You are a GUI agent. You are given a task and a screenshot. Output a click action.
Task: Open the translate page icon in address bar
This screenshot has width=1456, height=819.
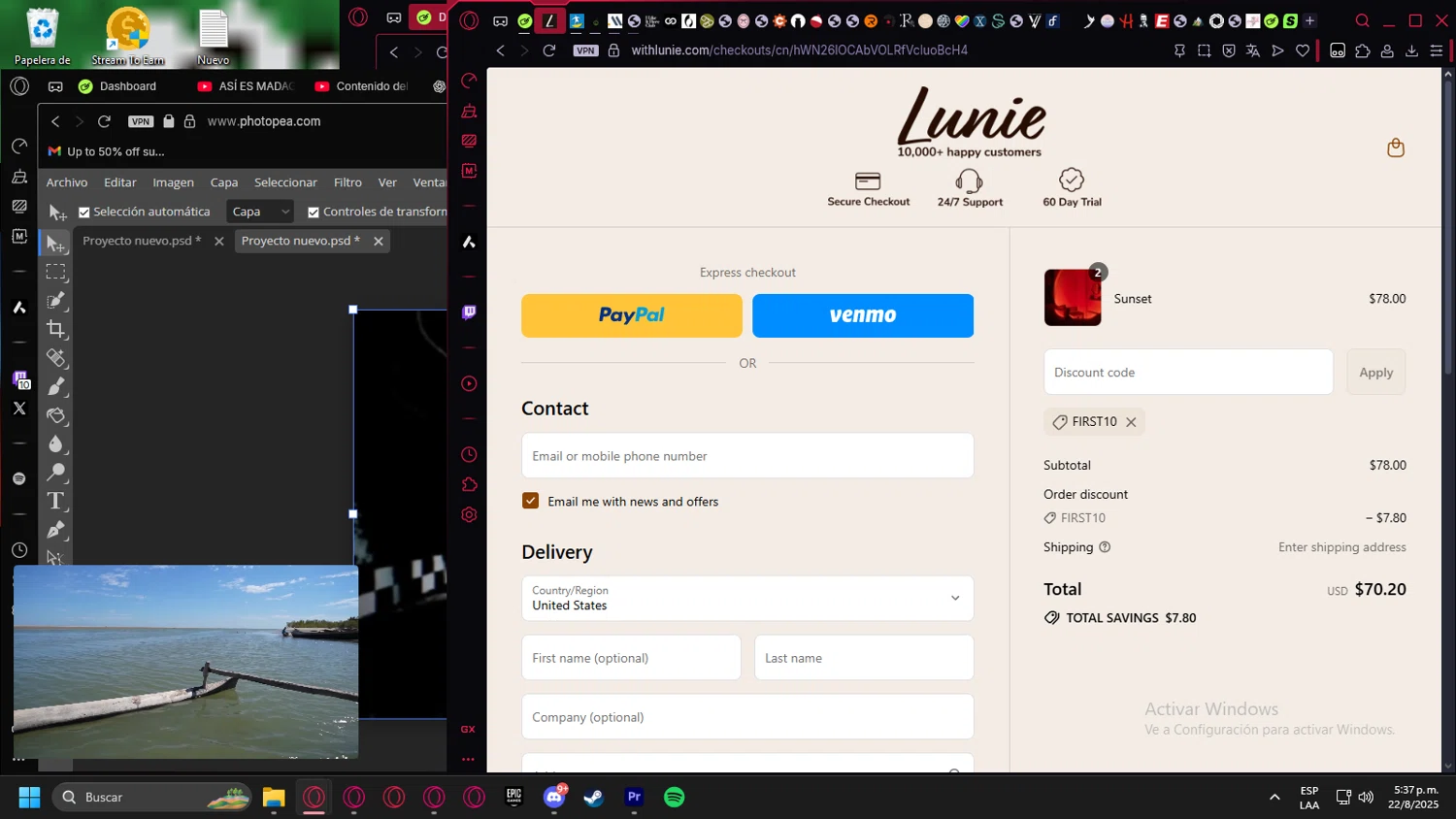coord(1253,50)
